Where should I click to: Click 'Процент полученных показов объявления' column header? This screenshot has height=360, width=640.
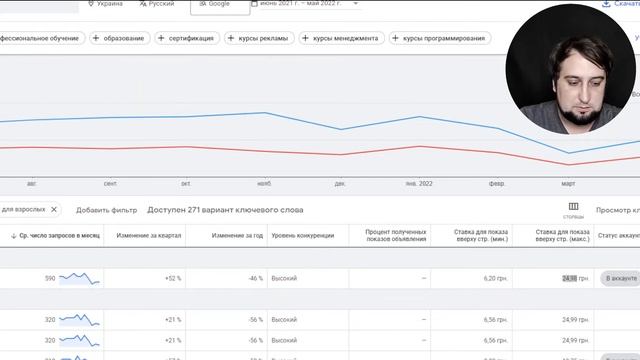pos(396,236)
